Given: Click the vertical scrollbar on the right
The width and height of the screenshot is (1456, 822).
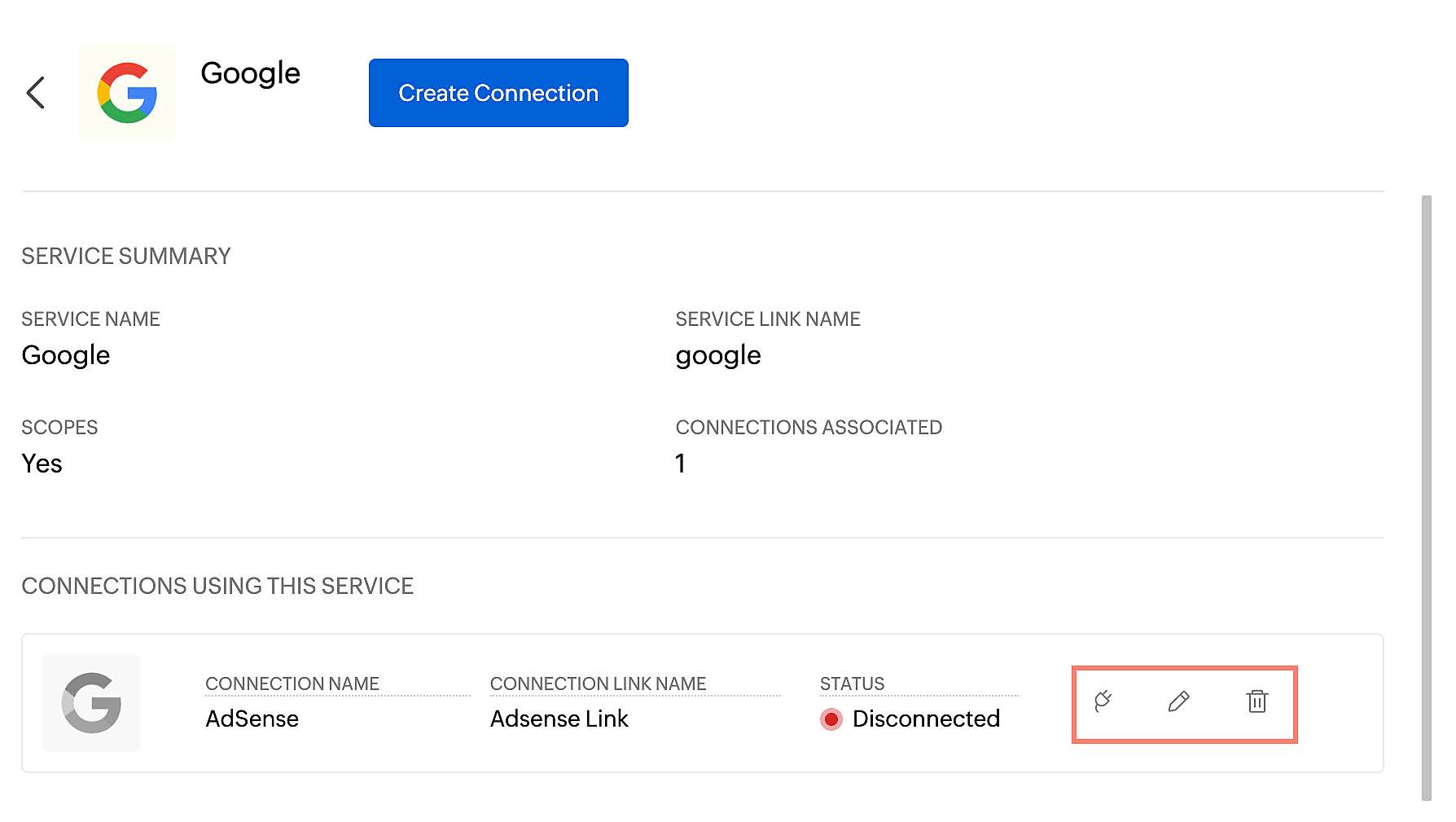Looking at the screenshot, I should coord(1426,497).
